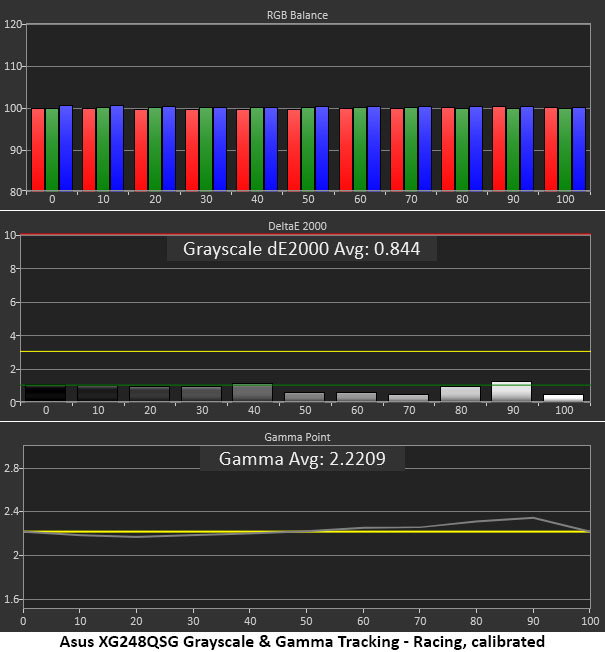Click the 6 label on DeltaE vertical axis
The width and height of the screenshot is (605, 652).
pyautogui.click(x=13, y=302)
